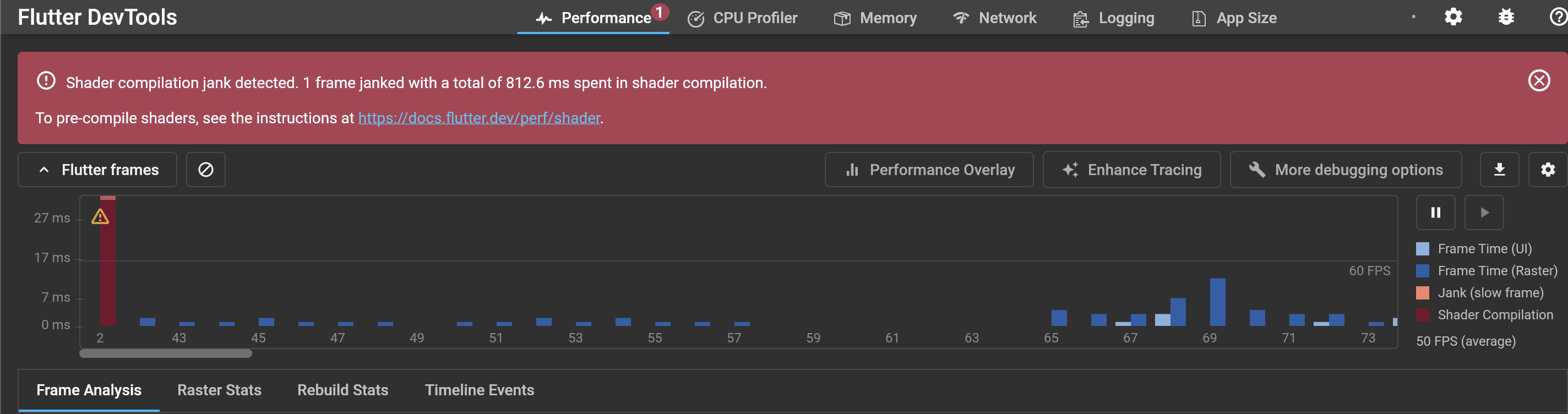Export the frames chart data

(1500, 169)
